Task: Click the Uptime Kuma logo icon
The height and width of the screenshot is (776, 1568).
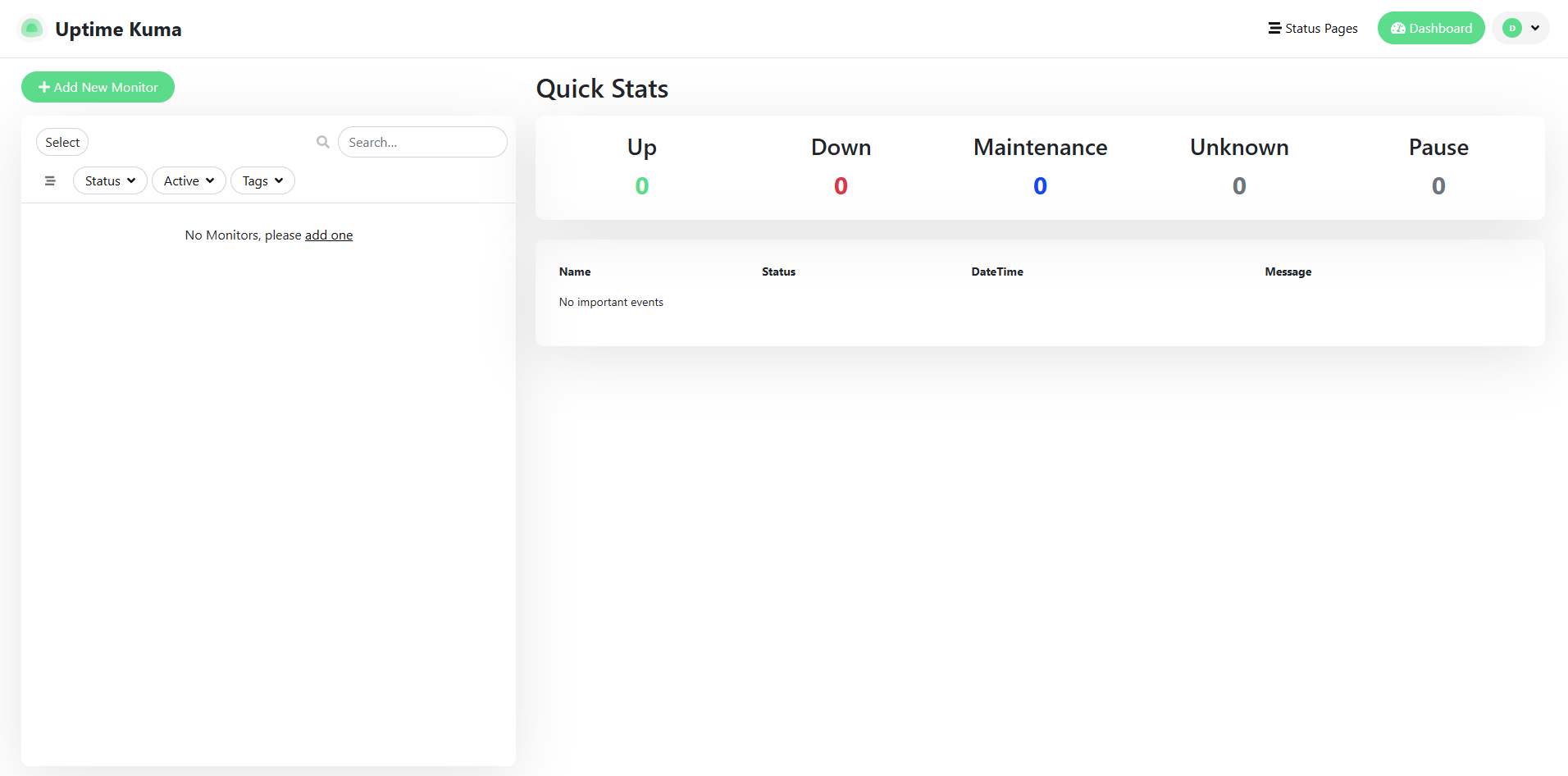Action: [x=31, y=29]
